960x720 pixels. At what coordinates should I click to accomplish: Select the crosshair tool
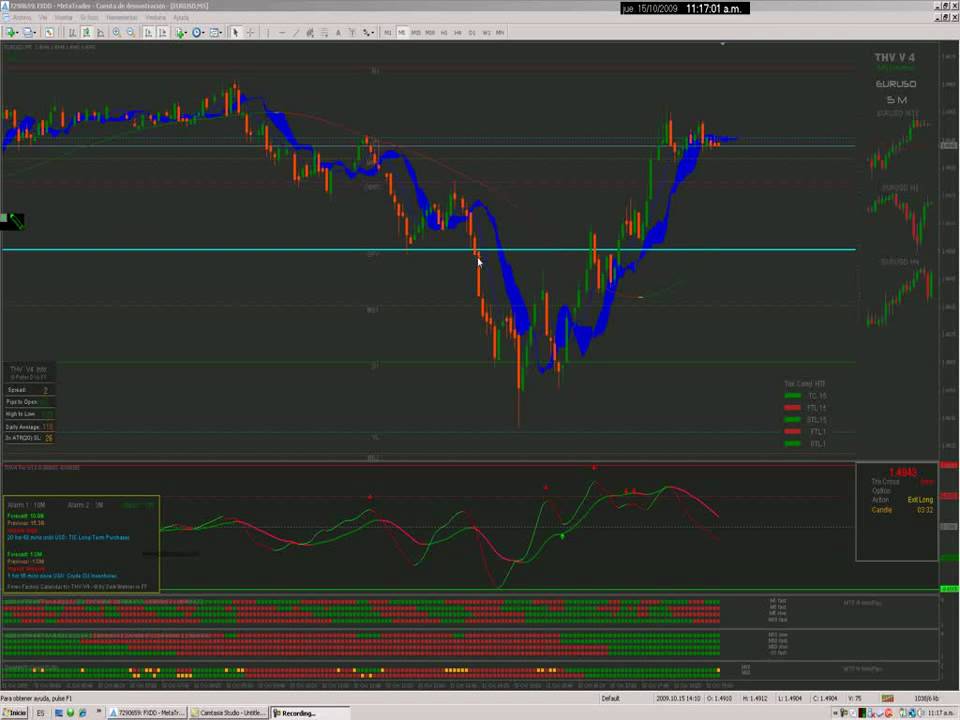point(250,32)
